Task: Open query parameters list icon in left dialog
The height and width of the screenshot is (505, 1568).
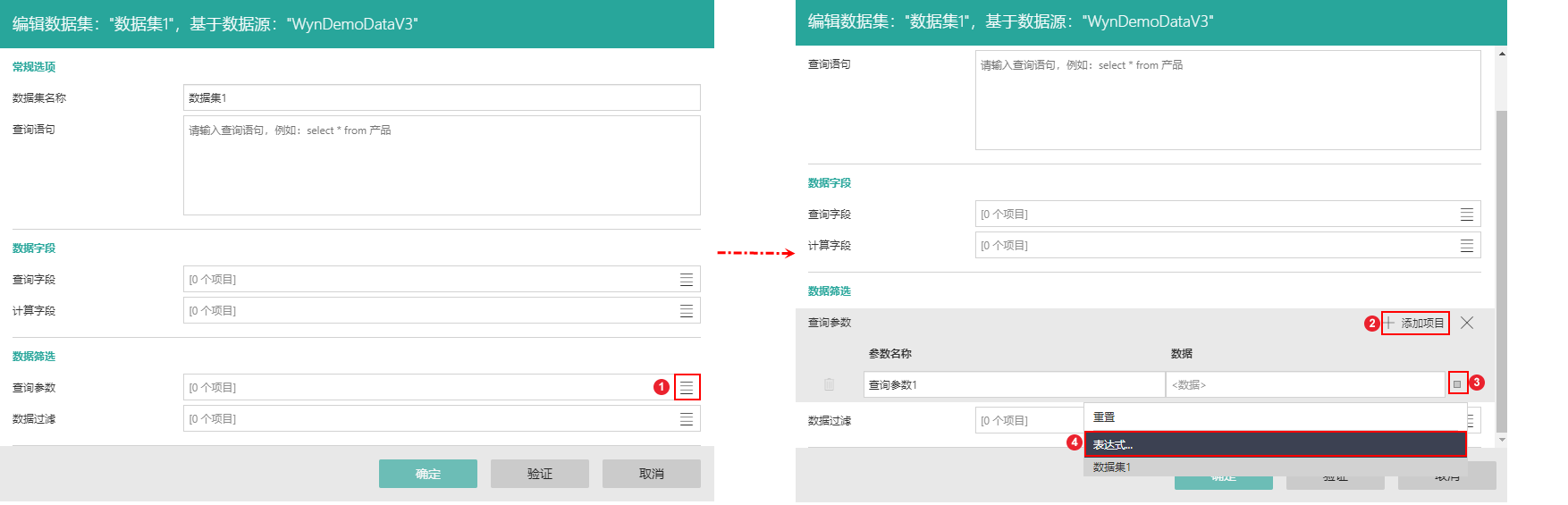Action: click(687, 387)
